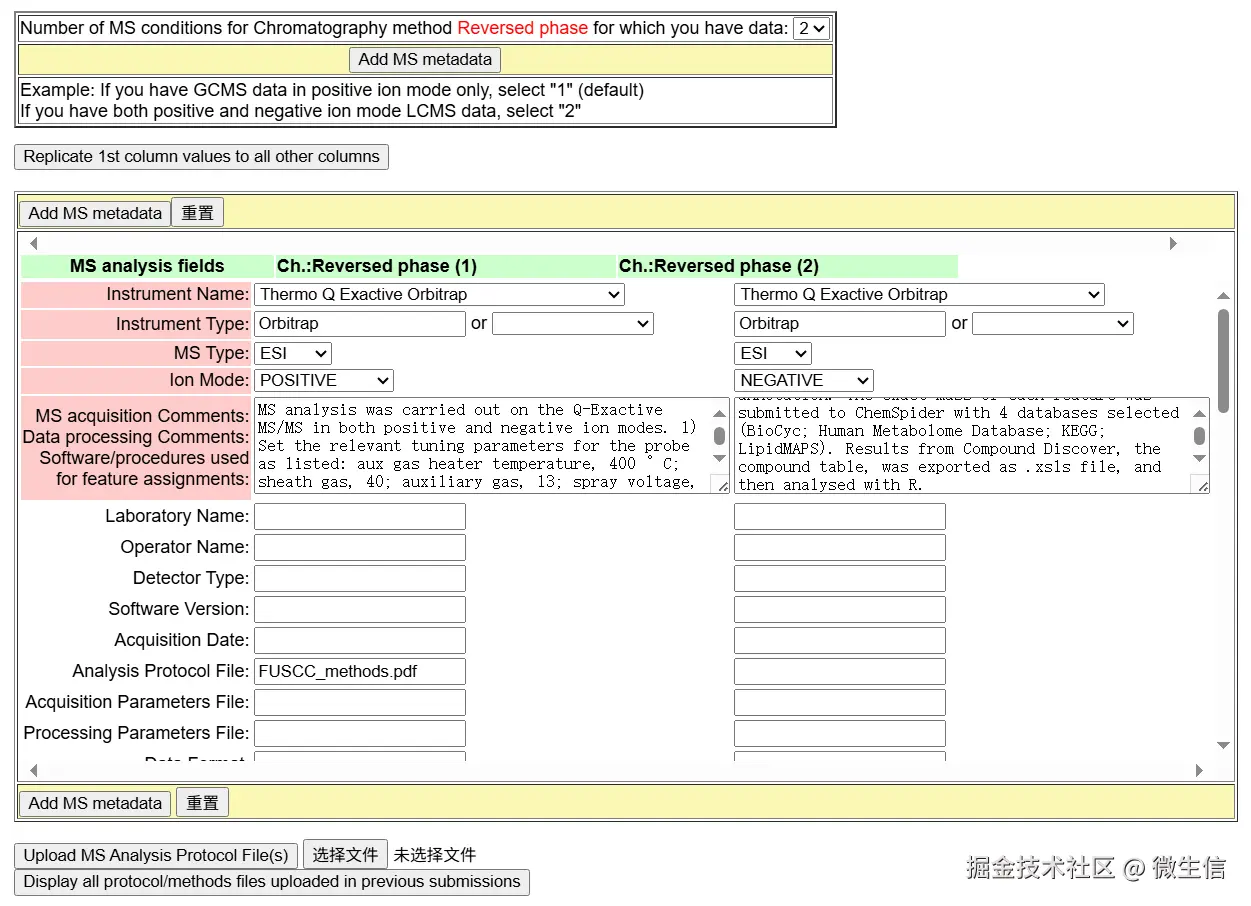Click the 重置 reset button above the fields table
This screenshot has width=1251, height=906.
pyautogui.click(x=198, y=213)
